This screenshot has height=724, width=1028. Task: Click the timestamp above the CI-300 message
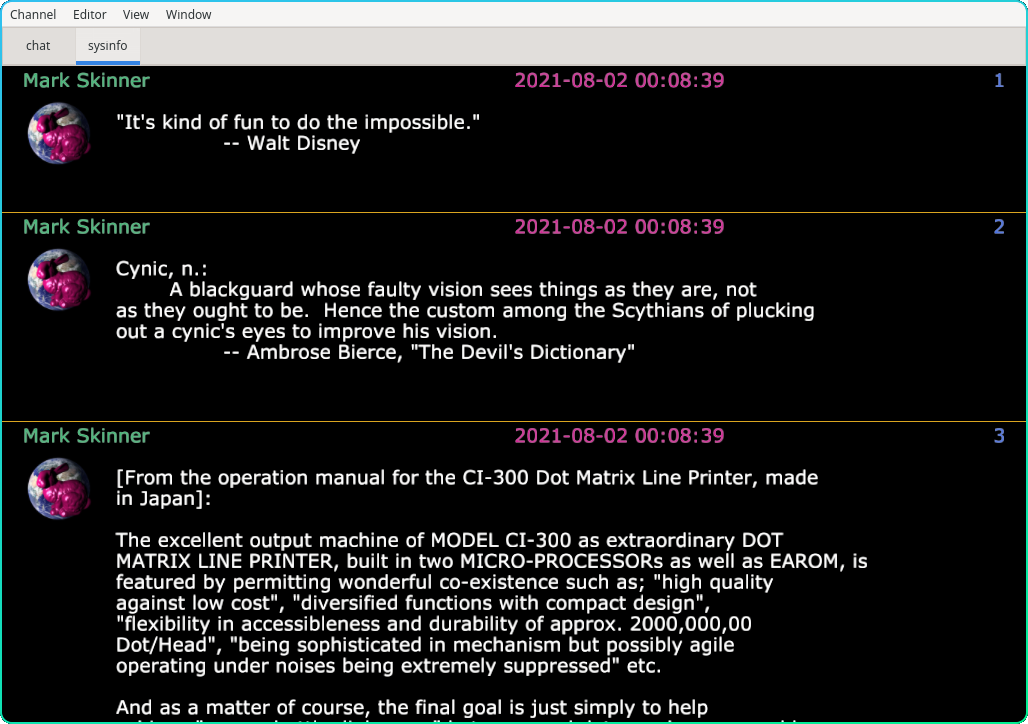pyautogui.click(x=619, y=436)
